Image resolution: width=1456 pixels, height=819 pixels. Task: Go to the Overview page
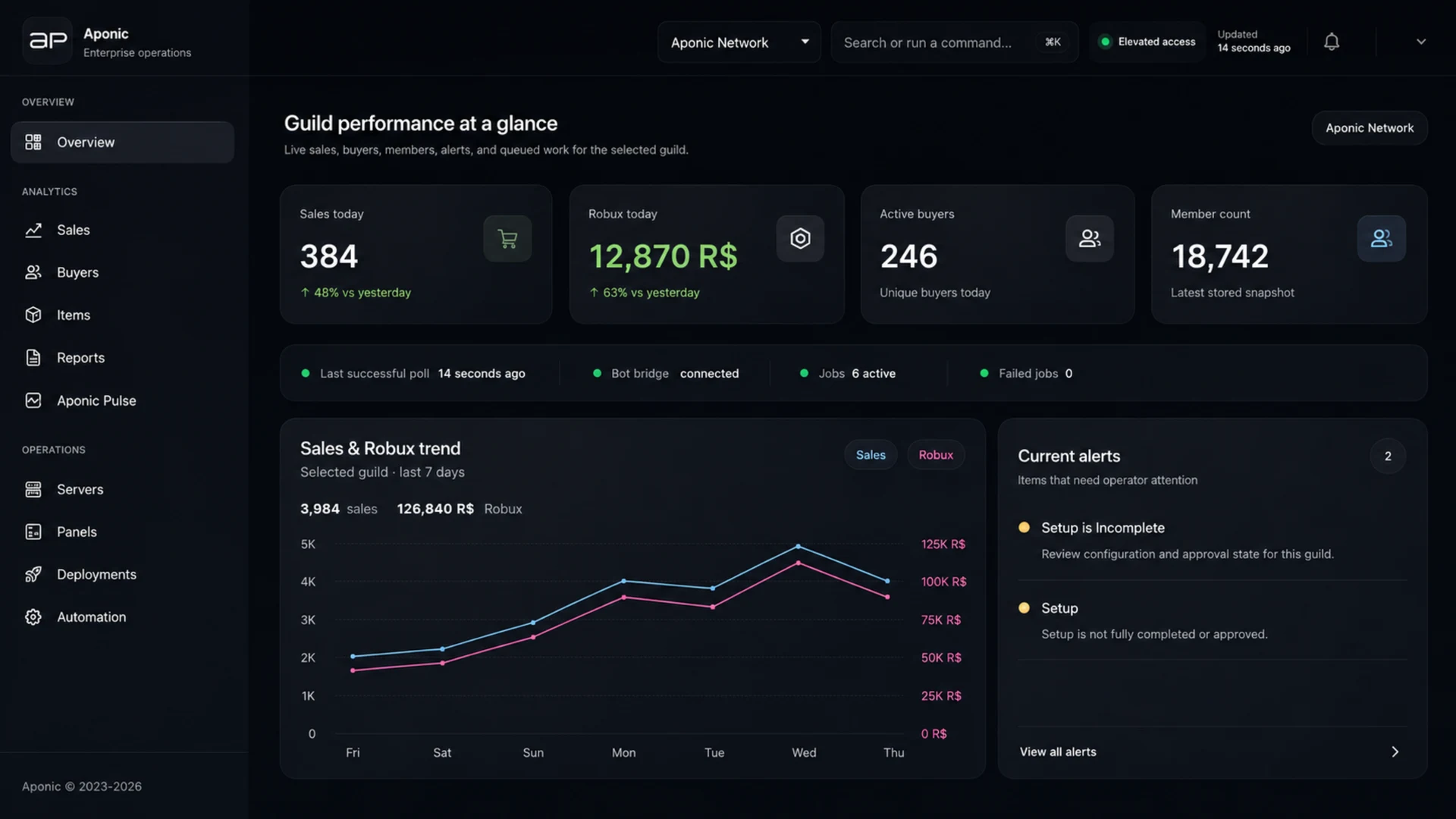coord(122,142)
